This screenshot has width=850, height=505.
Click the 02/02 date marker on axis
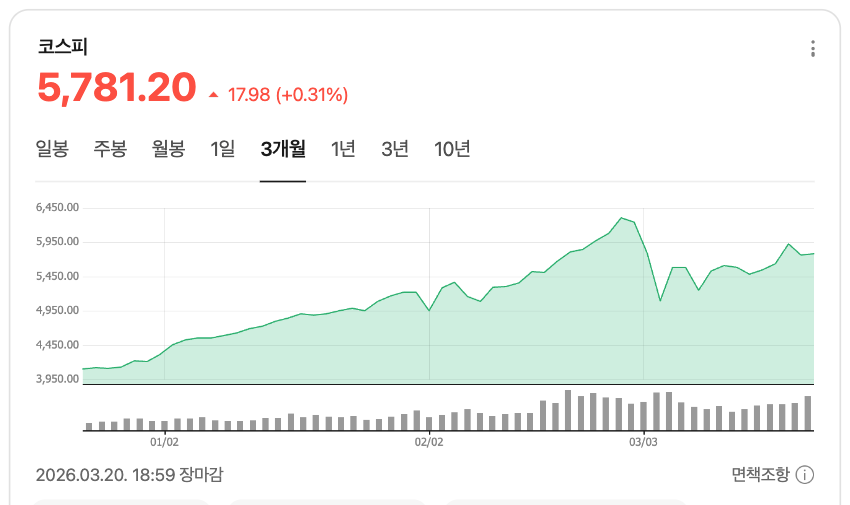[429, 442]
